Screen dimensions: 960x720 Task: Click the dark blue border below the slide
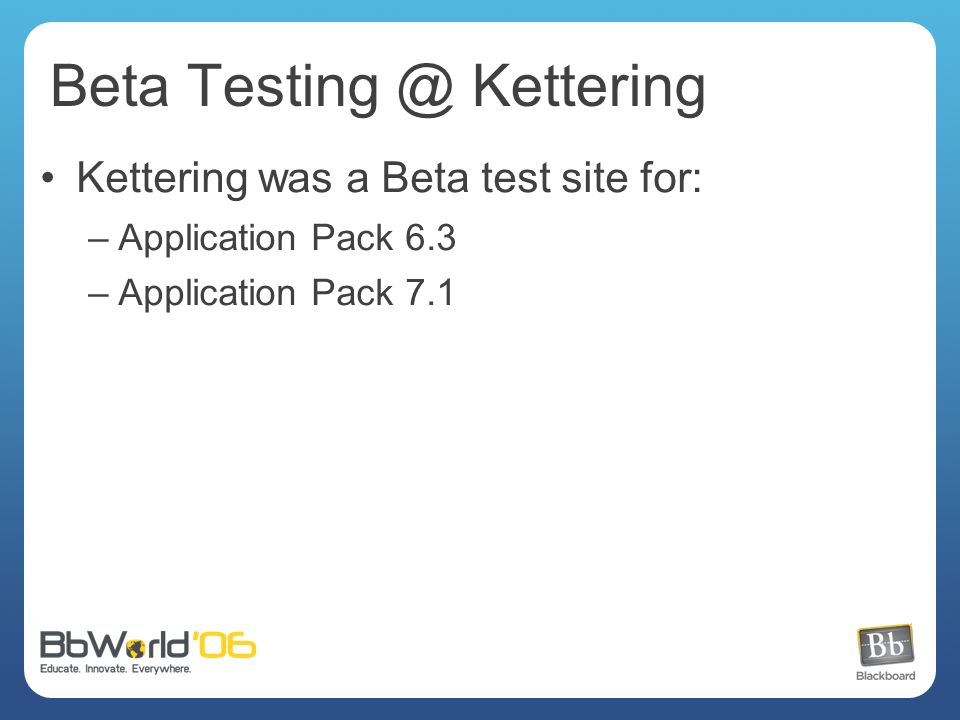tap(480, 710)
